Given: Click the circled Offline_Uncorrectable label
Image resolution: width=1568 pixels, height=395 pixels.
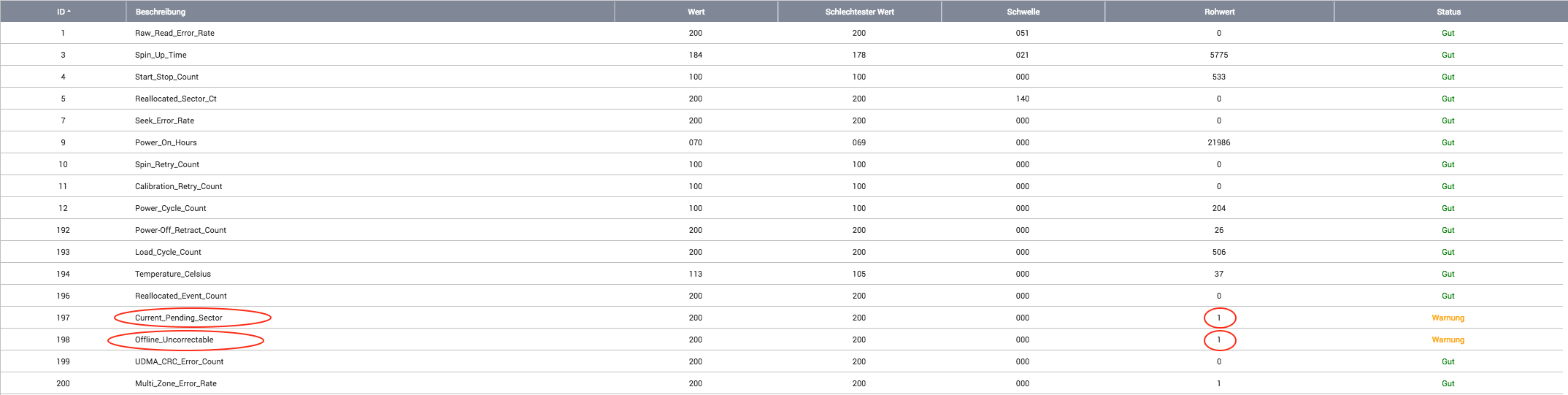Looking at the screenshot, I should pyautogui.click(x=174, y=340).
